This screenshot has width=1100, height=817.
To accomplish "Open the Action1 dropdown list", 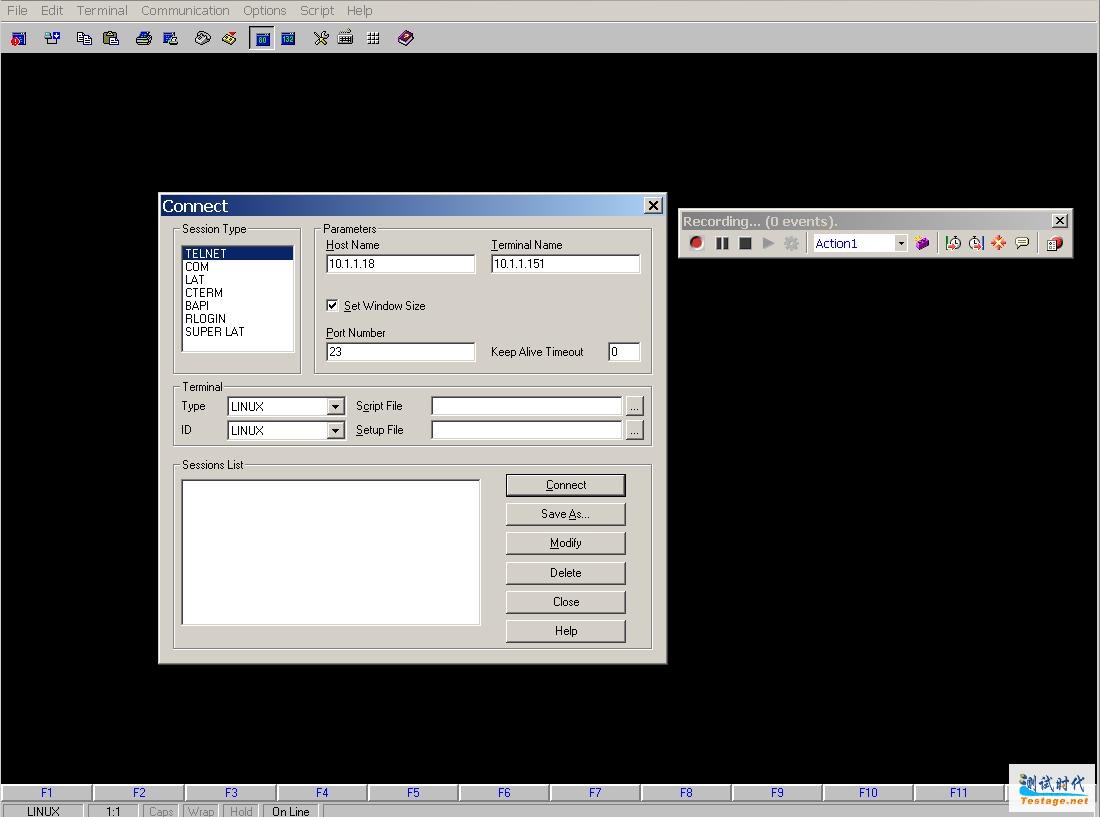I will tap(900, 243).
